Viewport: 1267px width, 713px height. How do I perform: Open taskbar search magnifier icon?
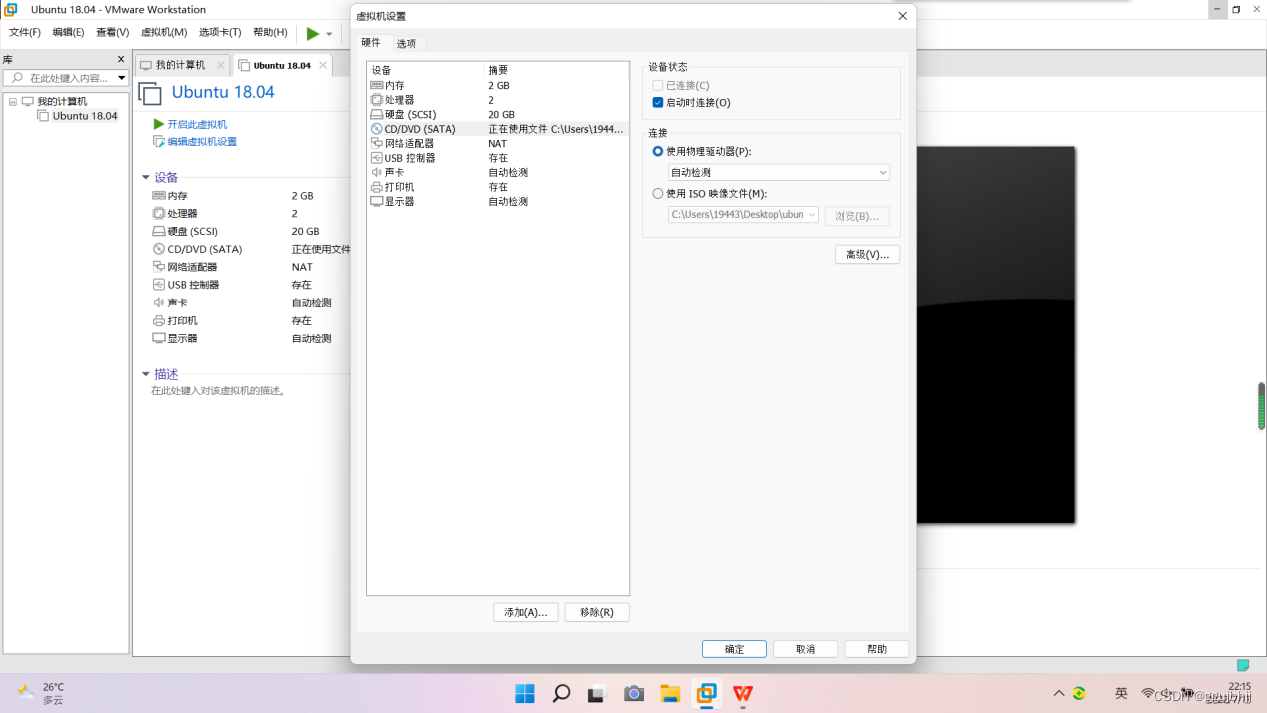[x=561, y=693]
